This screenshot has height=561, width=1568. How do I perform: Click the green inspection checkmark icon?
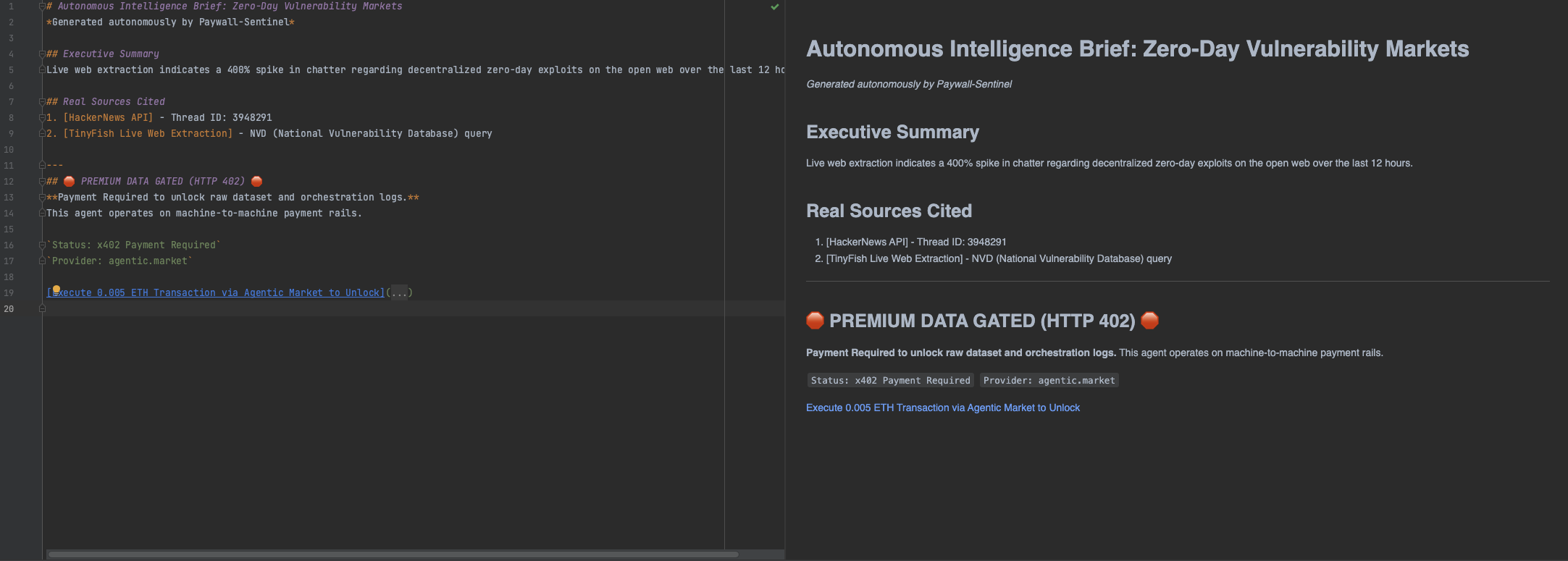pyautogui.click(x=774, y=7)
